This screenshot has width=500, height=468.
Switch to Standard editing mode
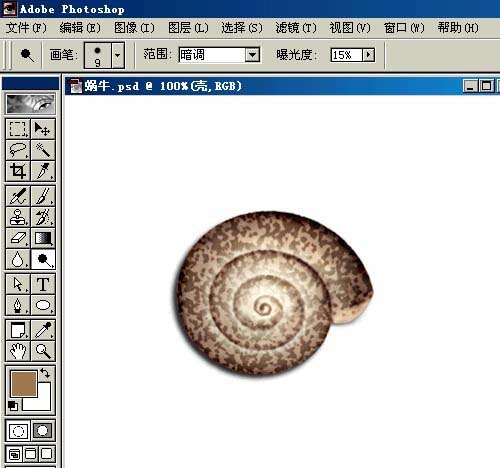[x=18, y=431]
